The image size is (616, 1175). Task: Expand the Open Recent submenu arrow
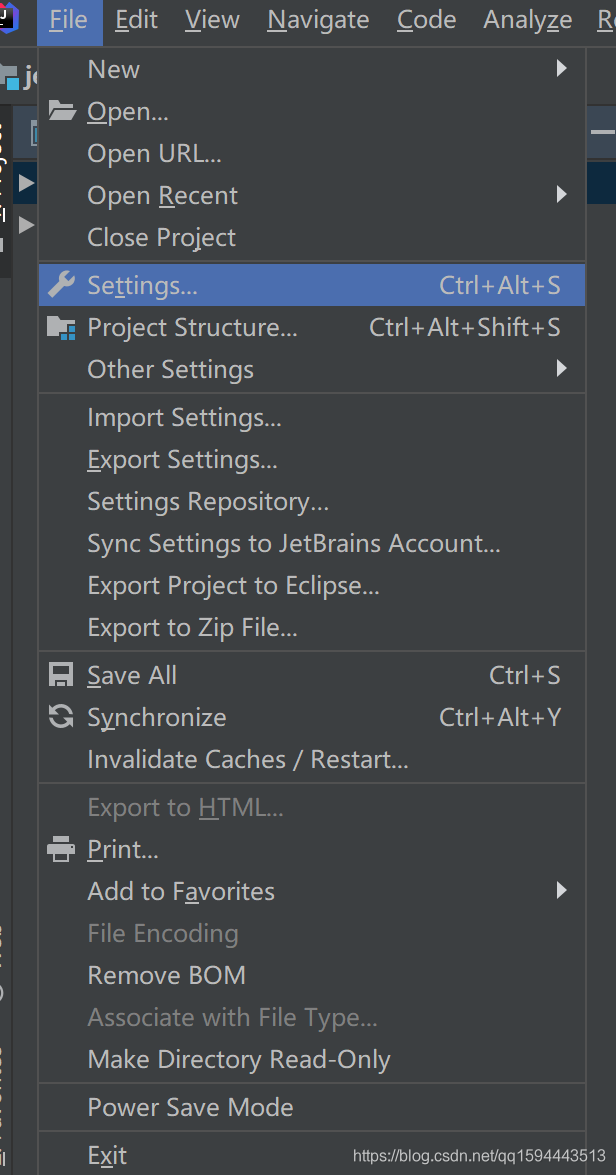[562, 195]
